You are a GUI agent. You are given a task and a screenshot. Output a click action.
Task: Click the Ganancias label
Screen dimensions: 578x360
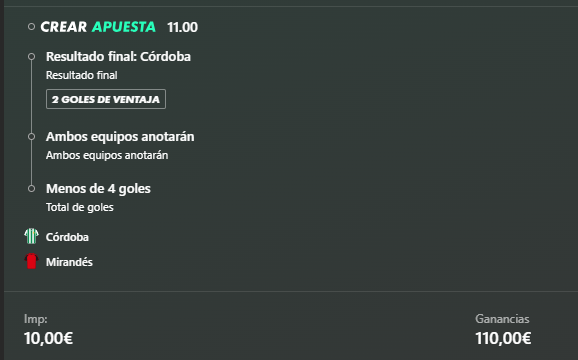click(502, 319)
